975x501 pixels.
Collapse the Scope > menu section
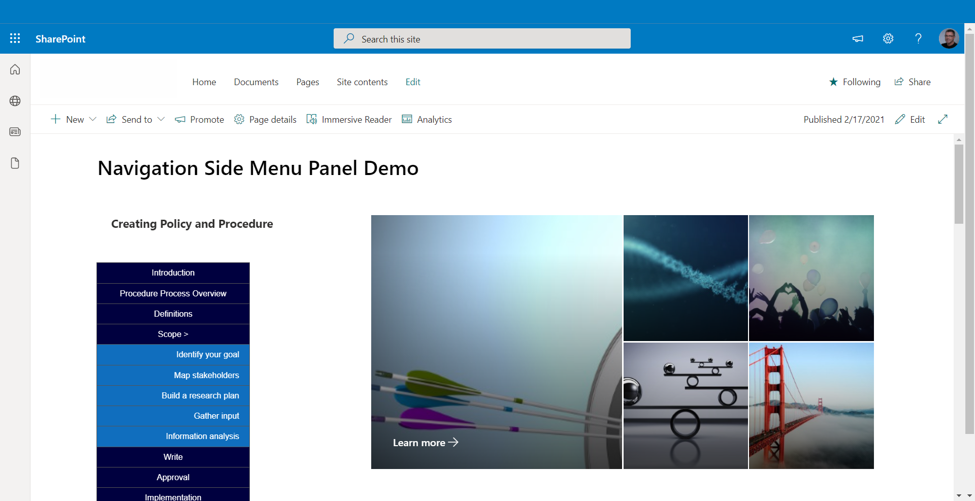(173, 334)
